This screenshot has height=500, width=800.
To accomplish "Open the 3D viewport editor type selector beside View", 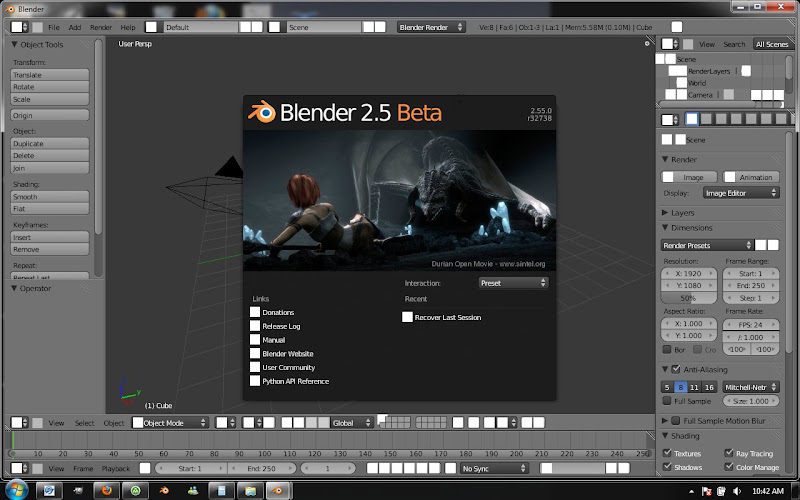I will tap(19, 422).
